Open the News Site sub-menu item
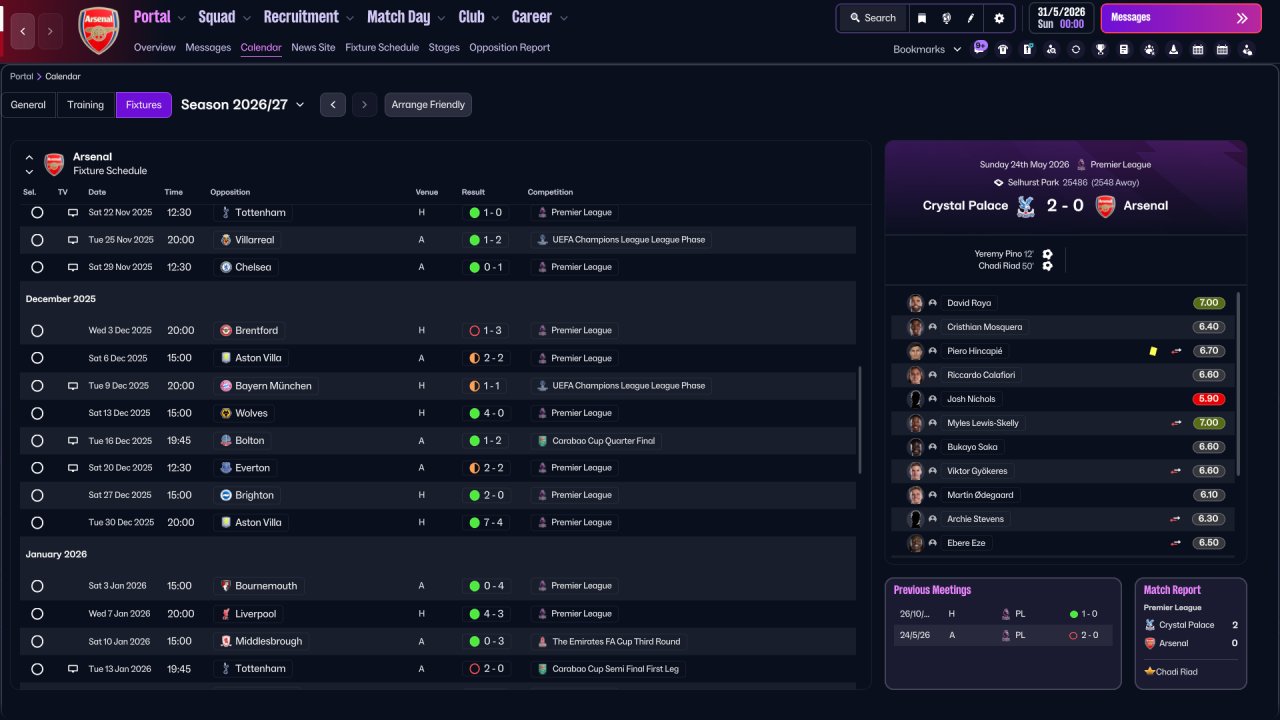The height and width of the screenshot is (720, 1280). coord(313,47)
